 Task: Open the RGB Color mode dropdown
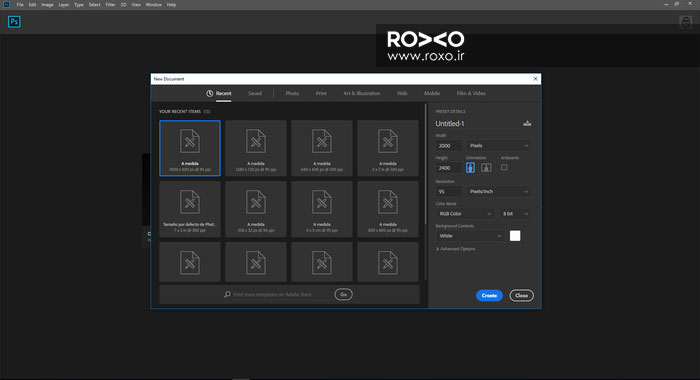(465, 214)
